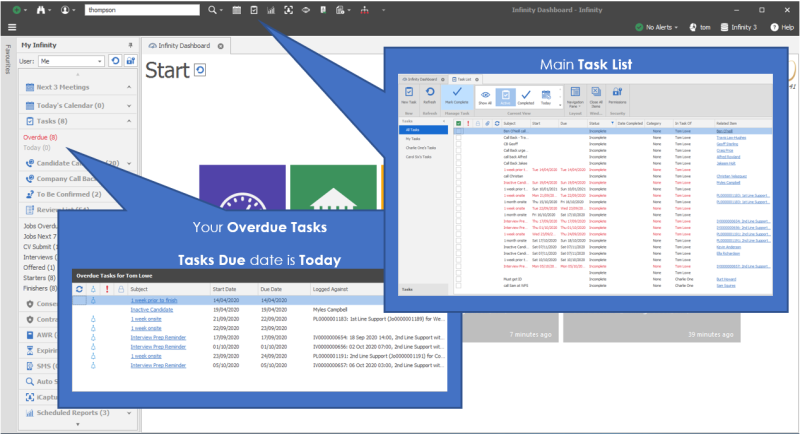
Task: Tick the checkbox in task list header
Action: click(458, 123)
